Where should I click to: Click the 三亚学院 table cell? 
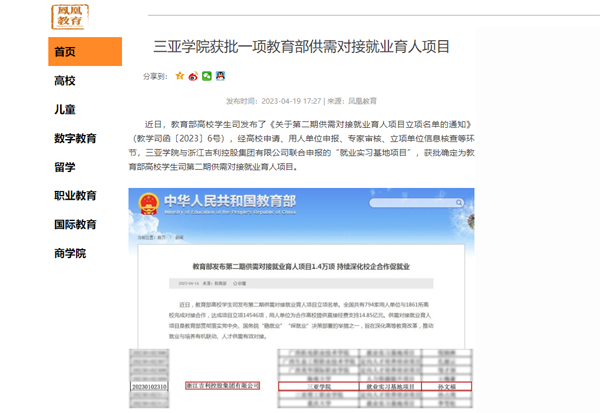(319, 387)
